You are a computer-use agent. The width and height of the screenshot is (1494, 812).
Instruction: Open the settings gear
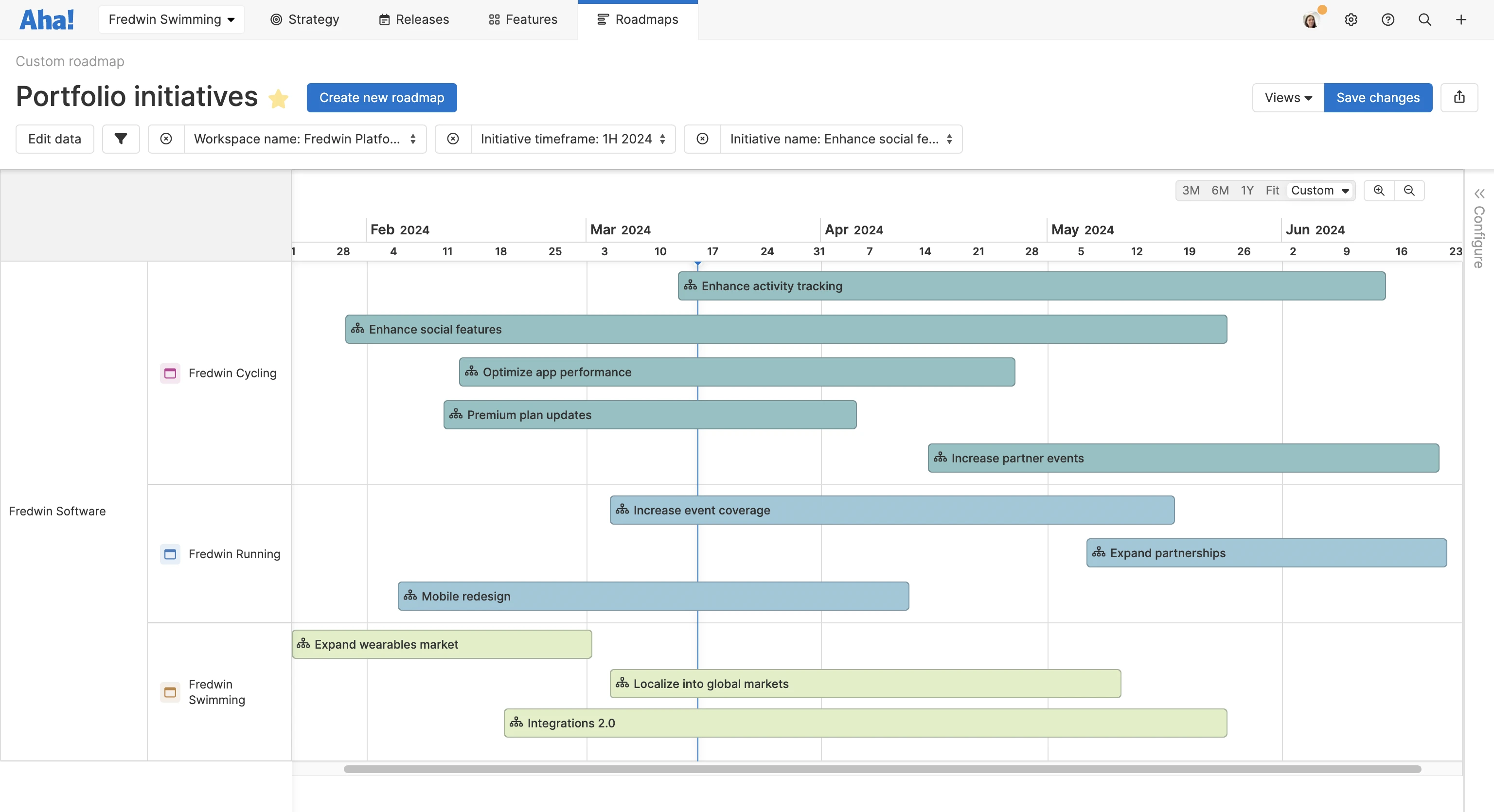pos(1352,19)
